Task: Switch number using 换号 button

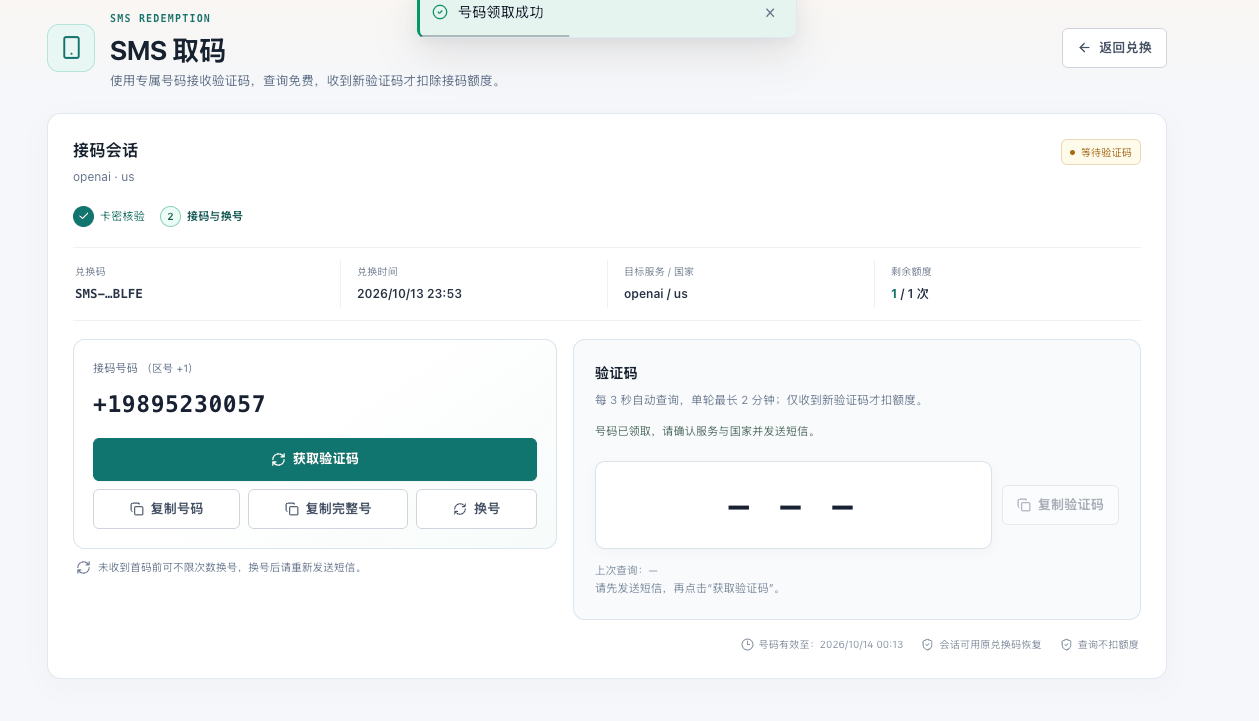Action: click(476, 509)
